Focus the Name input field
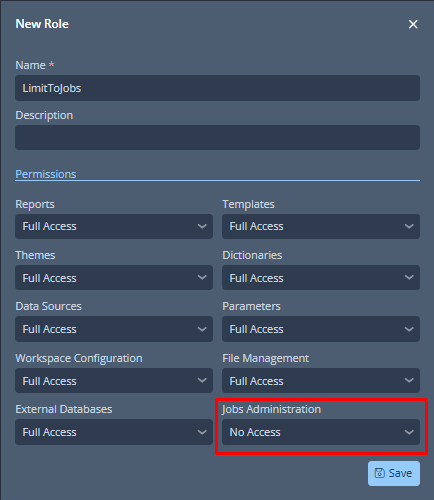The width and height of the screenshot is (434, 500). 217,88
